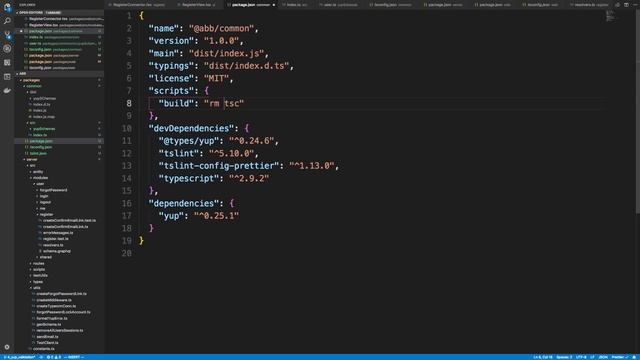640x360 pixels.
Task: Collapse the server folder
Action: point(31,160)
